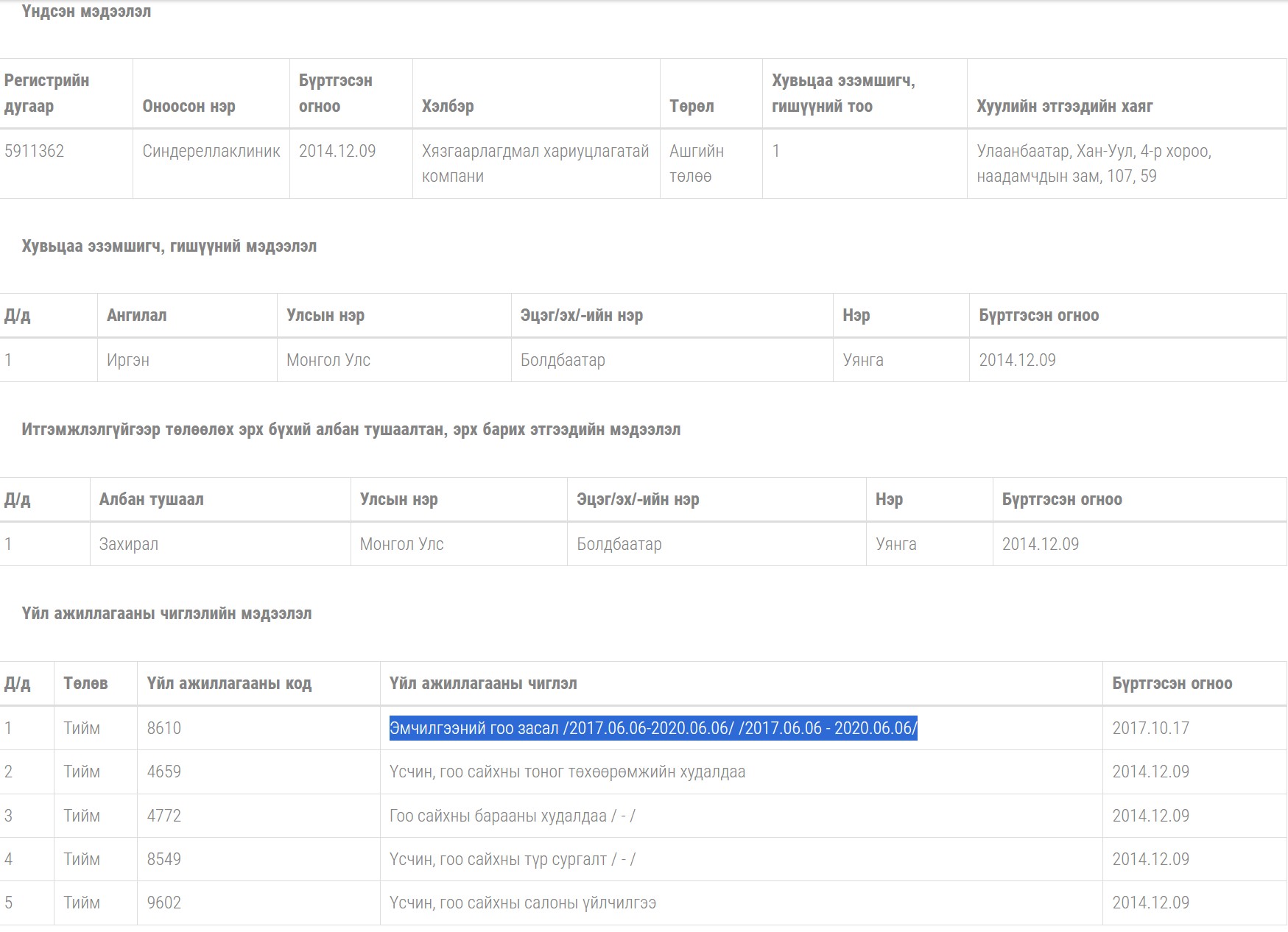1288x932 pixels.
Task: Click activity code 9602
Action: (163, 903)
